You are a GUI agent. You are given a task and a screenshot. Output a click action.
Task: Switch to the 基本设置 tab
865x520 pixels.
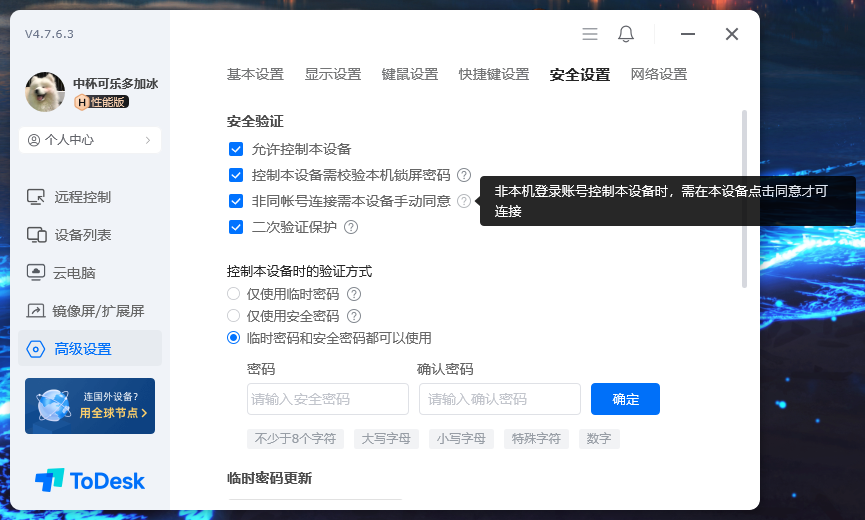255,74
